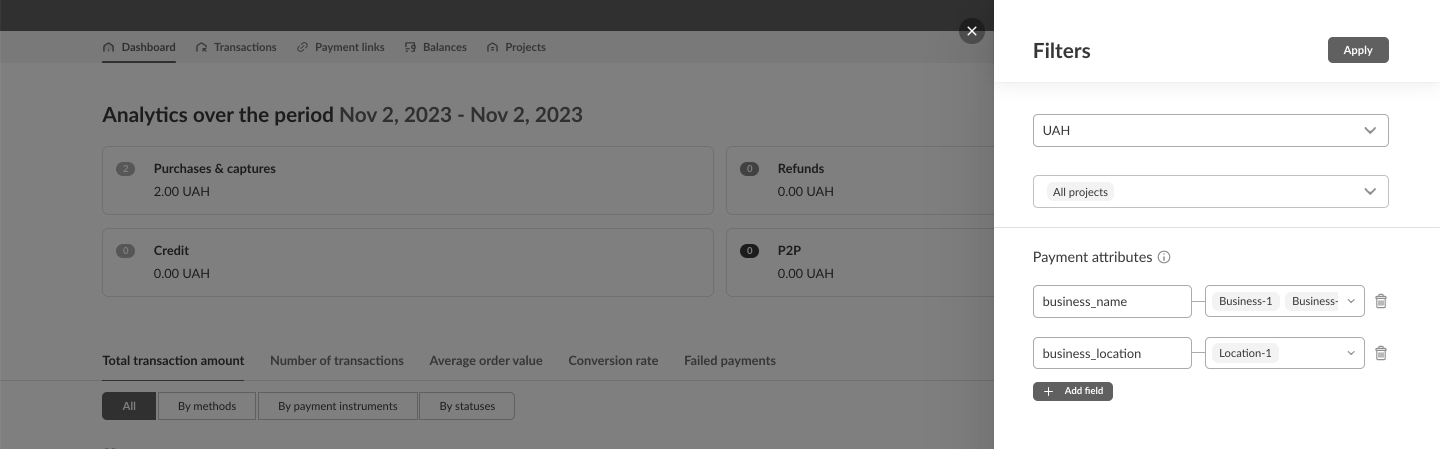The height and width of the screenshot is (449, 1440).
Task: Switch to Number of transactions tab
Action: tap(337, 360)
